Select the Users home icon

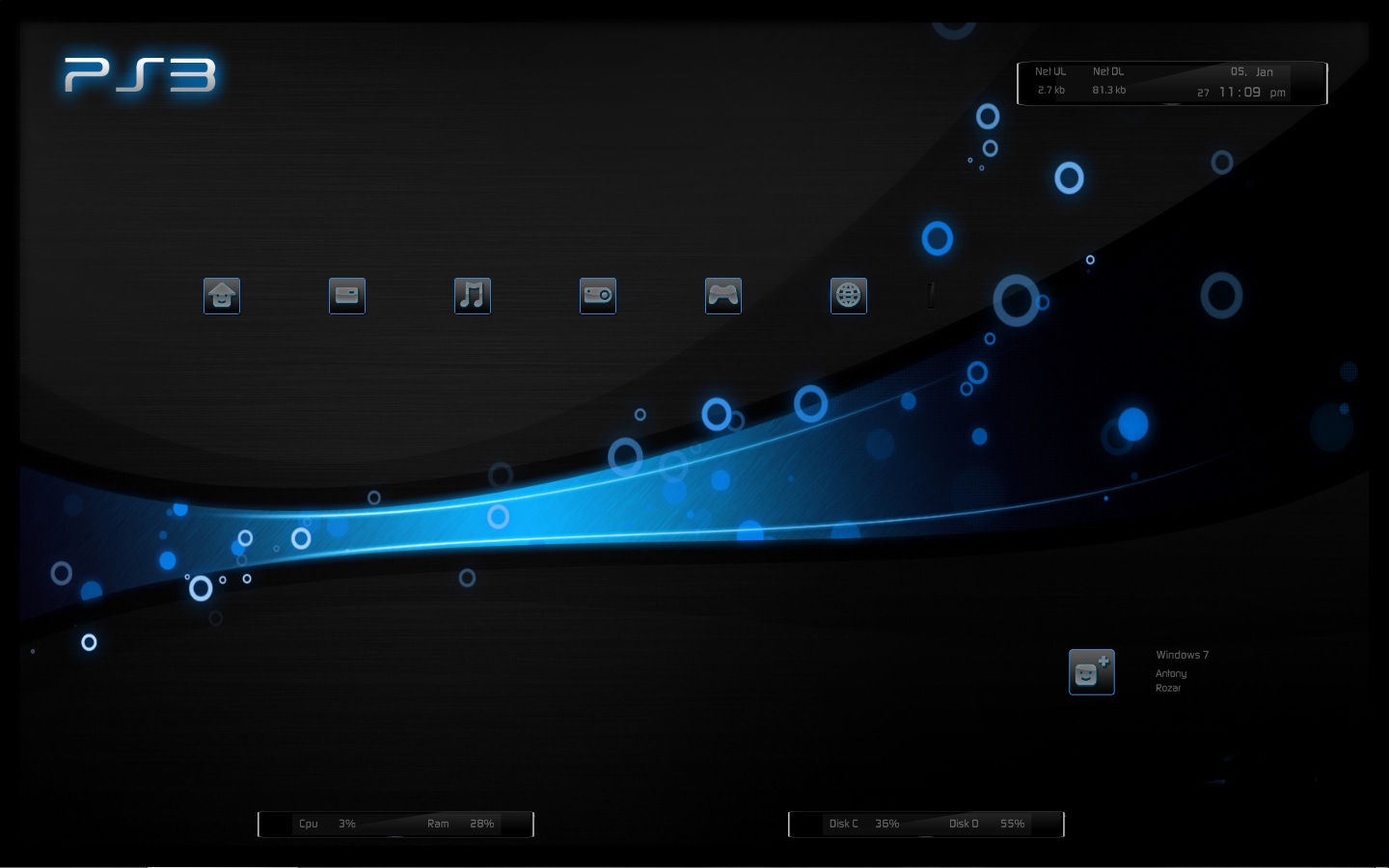click(x=222, y=296)
